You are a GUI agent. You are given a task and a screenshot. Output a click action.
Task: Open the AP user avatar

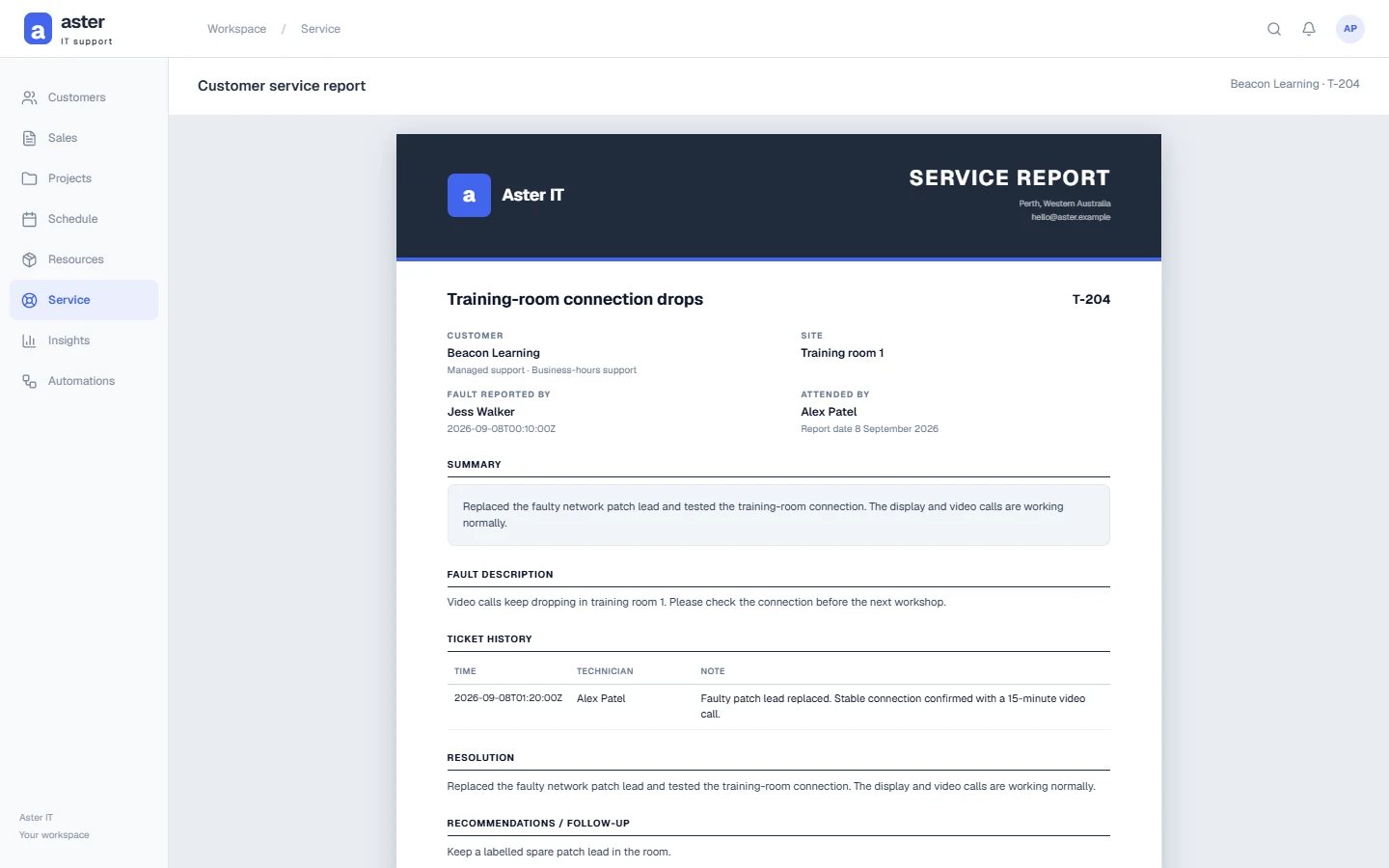(x=1350, y=29)
